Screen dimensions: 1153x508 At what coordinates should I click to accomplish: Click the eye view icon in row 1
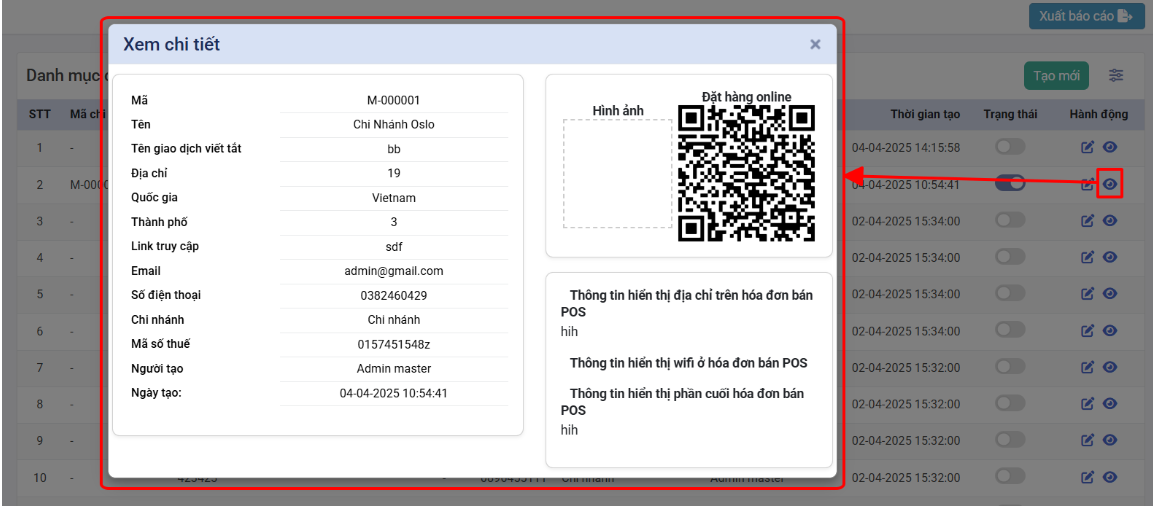[x=1109, y=148]
